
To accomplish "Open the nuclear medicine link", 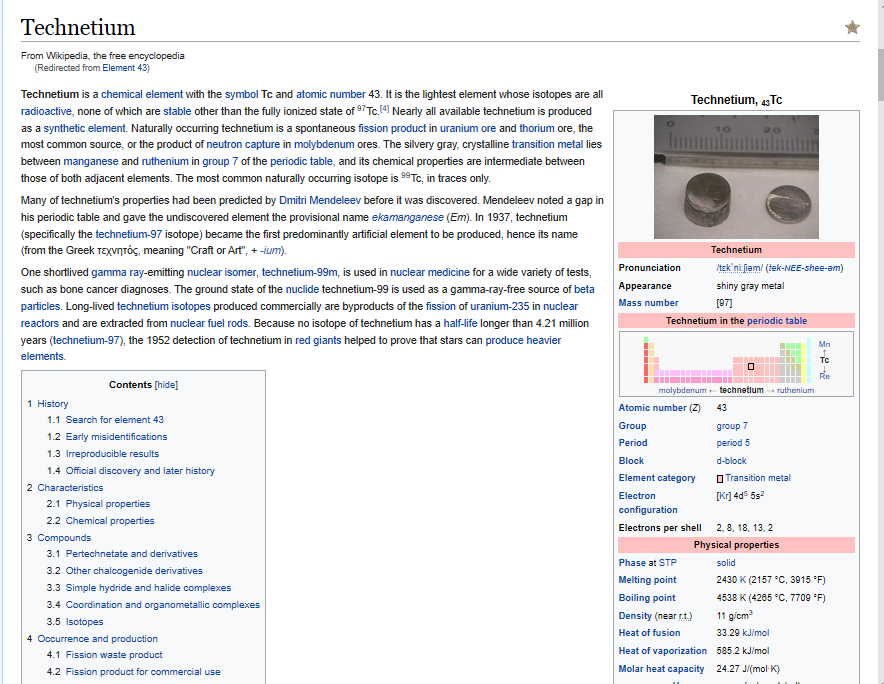I will [430, 272].
